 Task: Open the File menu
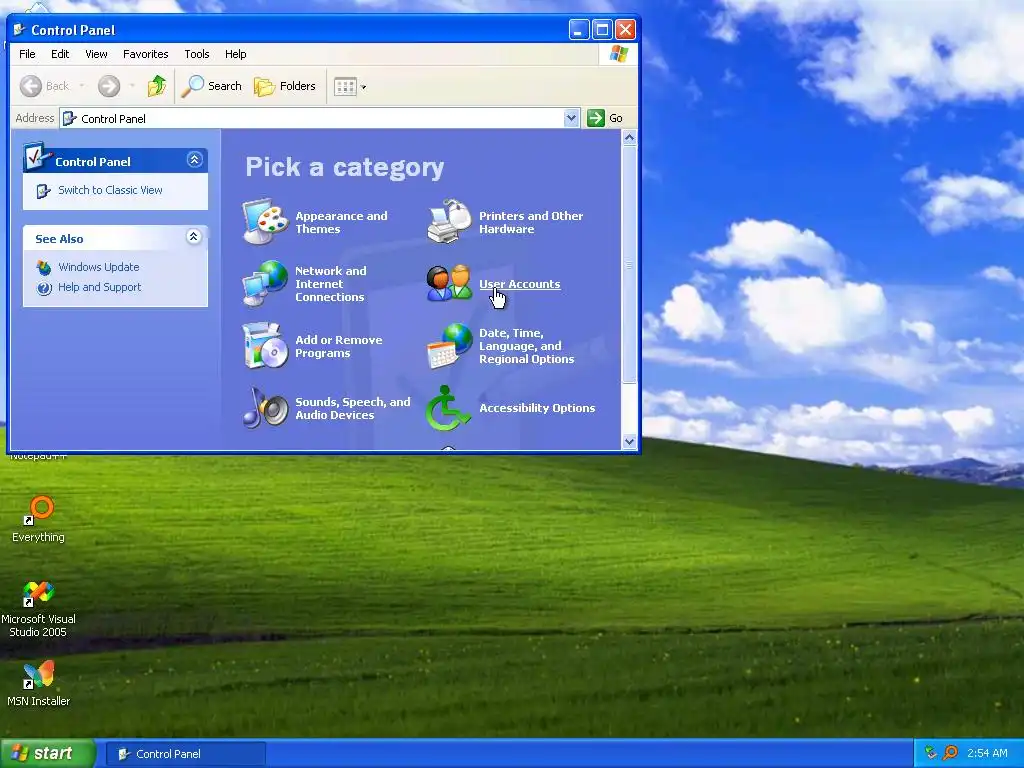pos(27,54)
